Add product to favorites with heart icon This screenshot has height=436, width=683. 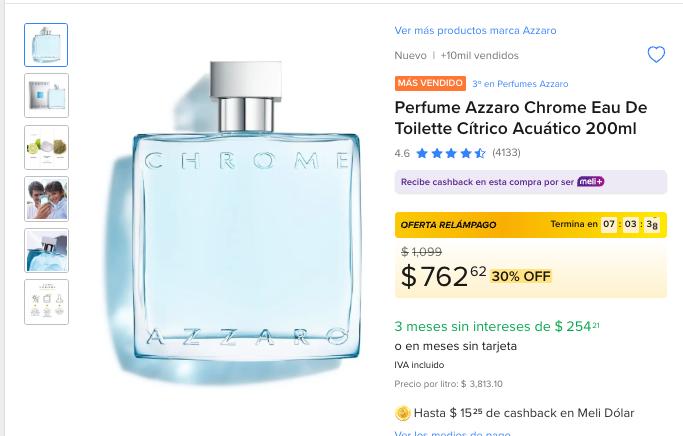click(x=656, y=55)
